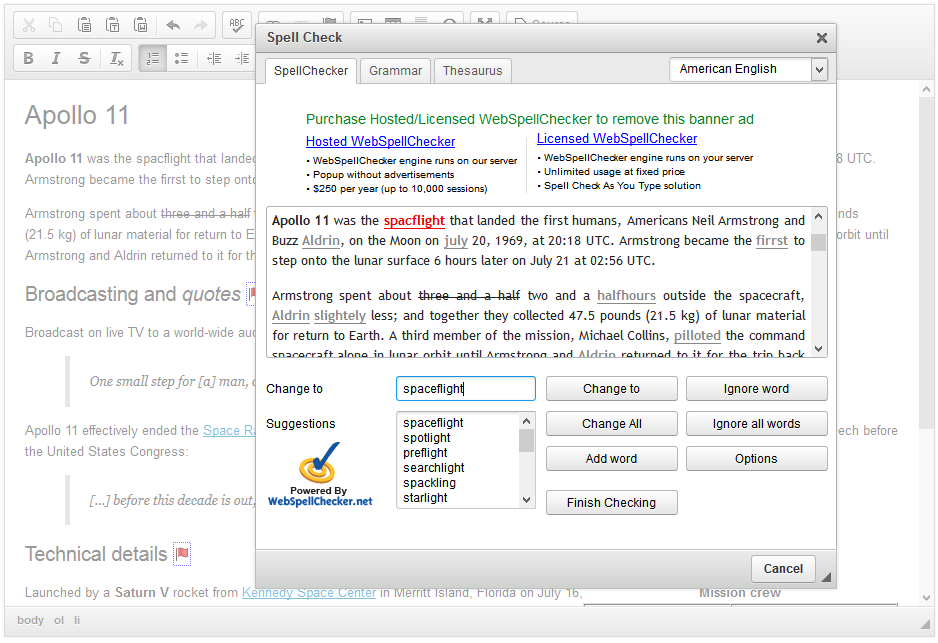Click the spell check ABC icon
Screen dimensions: 938x643
click(237, 25)
